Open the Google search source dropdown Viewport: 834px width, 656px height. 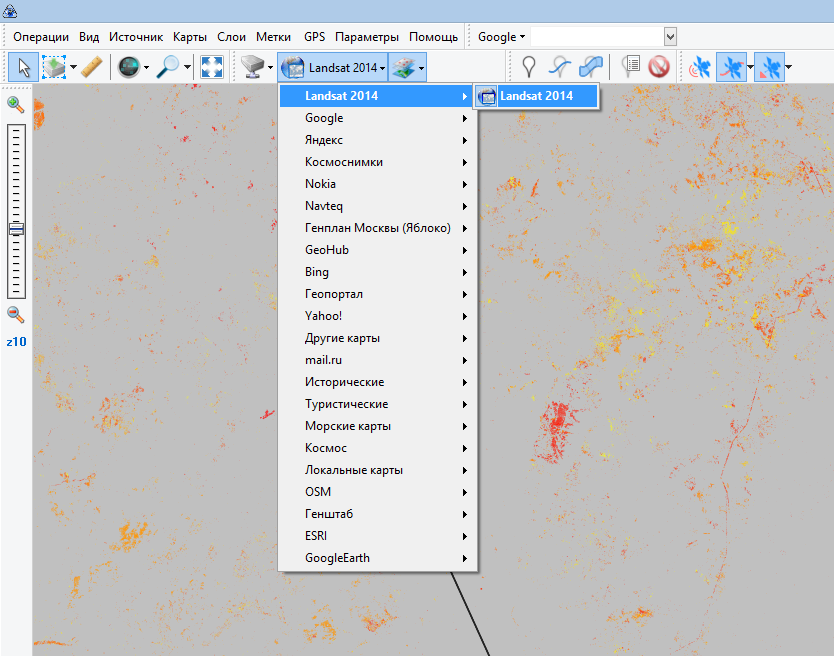[501, 37]
